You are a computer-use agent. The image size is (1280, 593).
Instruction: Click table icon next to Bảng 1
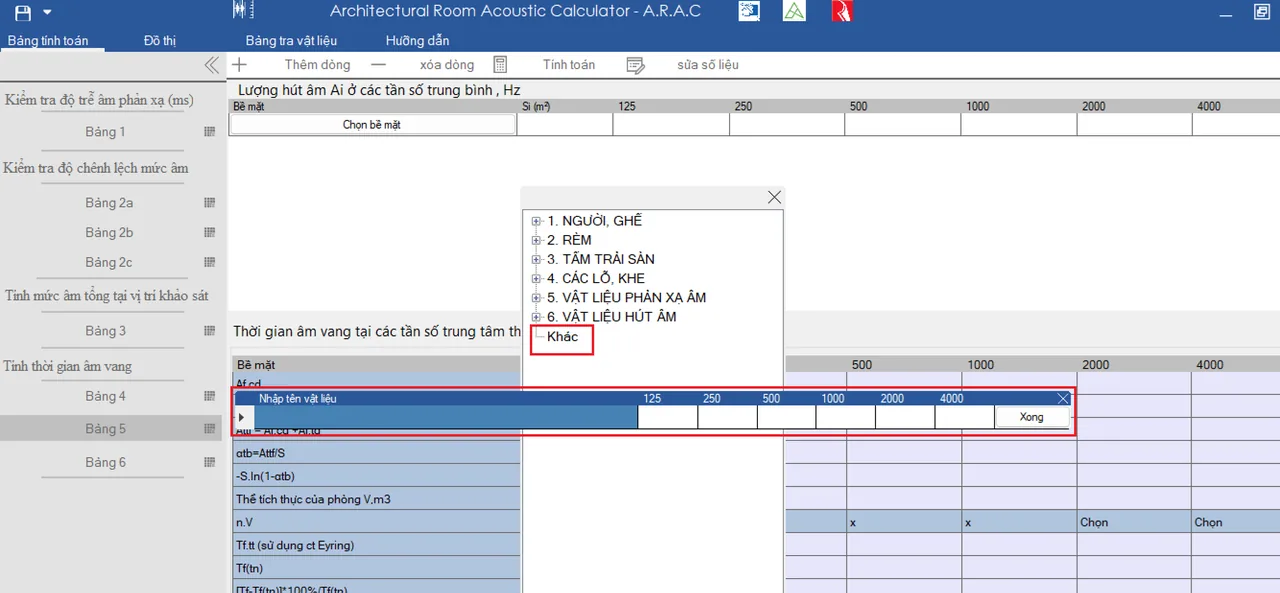coord(210,132)
